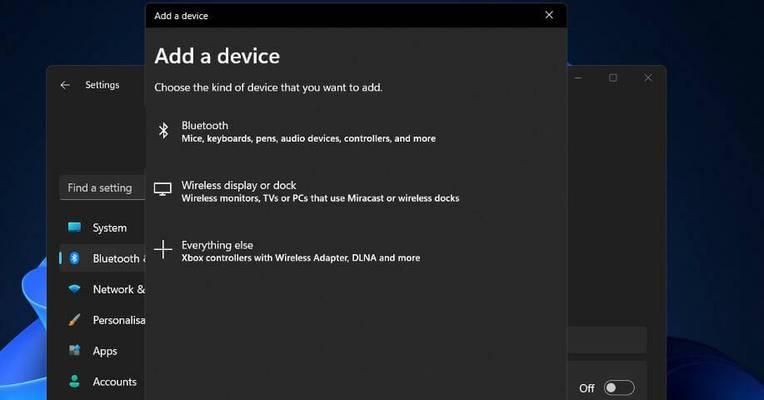Toggle the Off switch in Settings window
764x400 pixels.
click(x=619, y=388)
